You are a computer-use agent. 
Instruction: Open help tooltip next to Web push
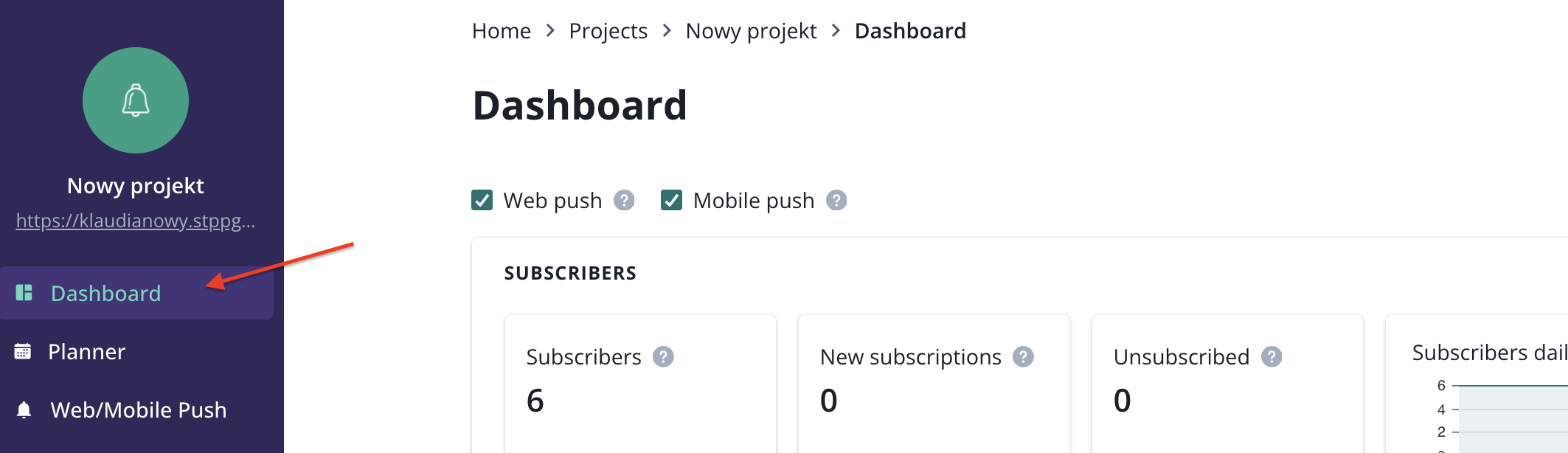point(624,201)
